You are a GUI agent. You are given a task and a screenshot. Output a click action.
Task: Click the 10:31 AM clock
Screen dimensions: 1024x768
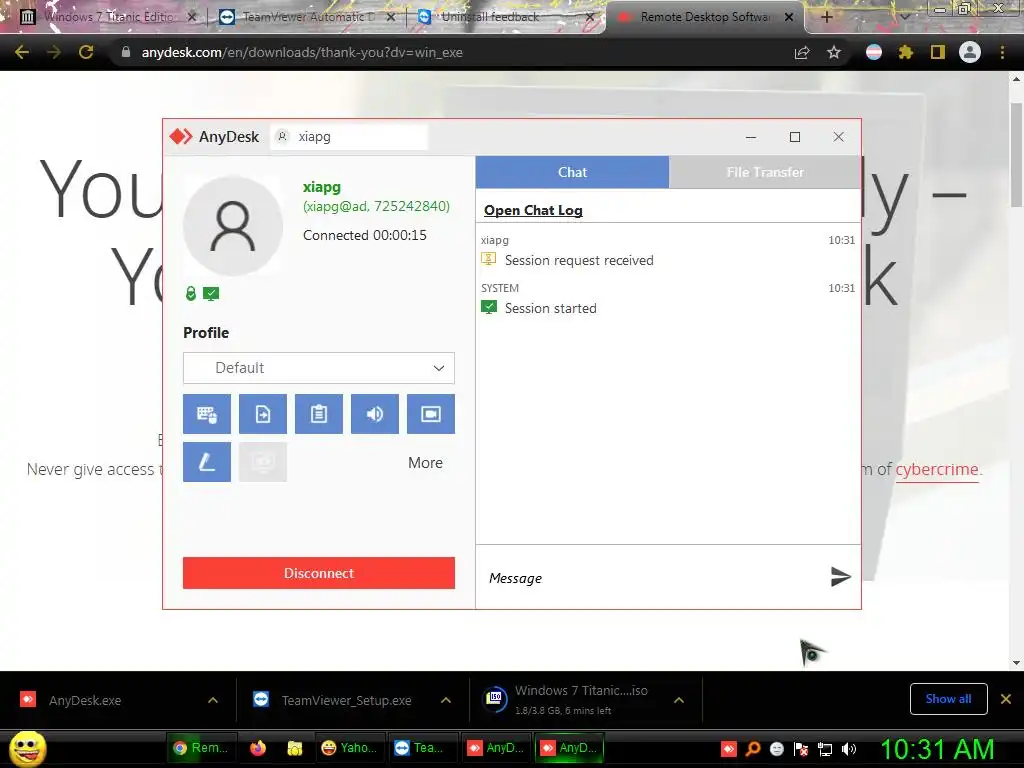click(x=937, y=748)
